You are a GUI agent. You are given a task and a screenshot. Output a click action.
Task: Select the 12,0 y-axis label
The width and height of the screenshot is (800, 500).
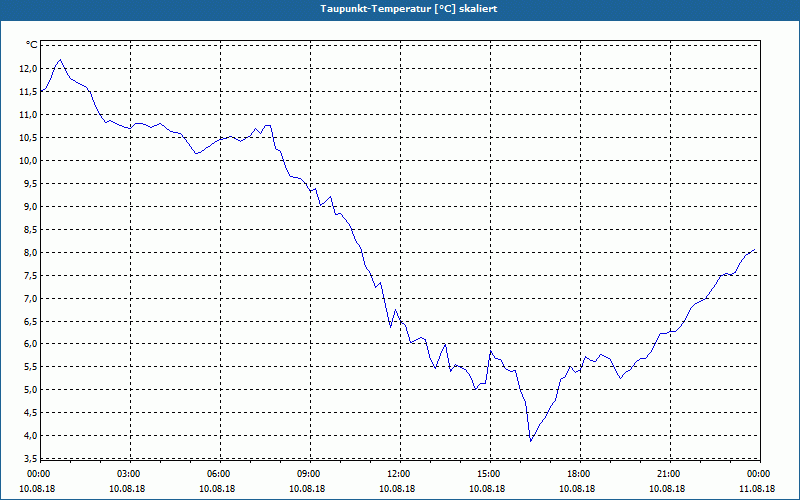(x=28, y=69)
